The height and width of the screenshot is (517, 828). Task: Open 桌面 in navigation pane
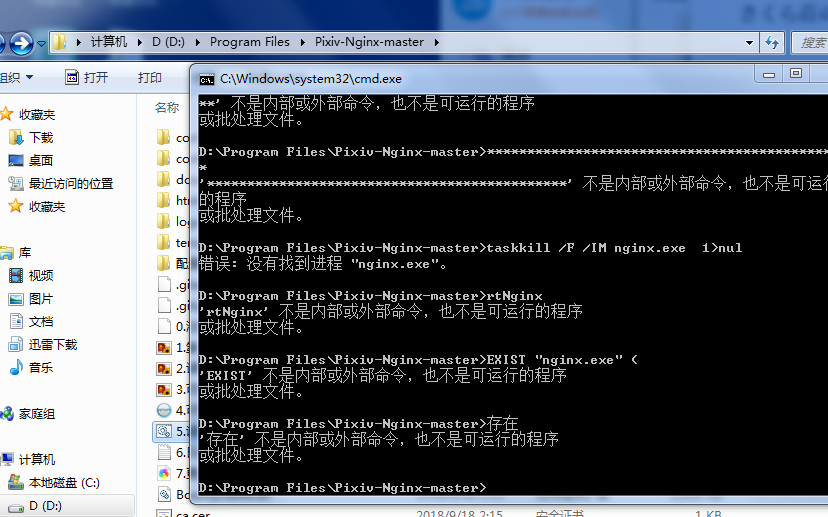click(41, 161)
